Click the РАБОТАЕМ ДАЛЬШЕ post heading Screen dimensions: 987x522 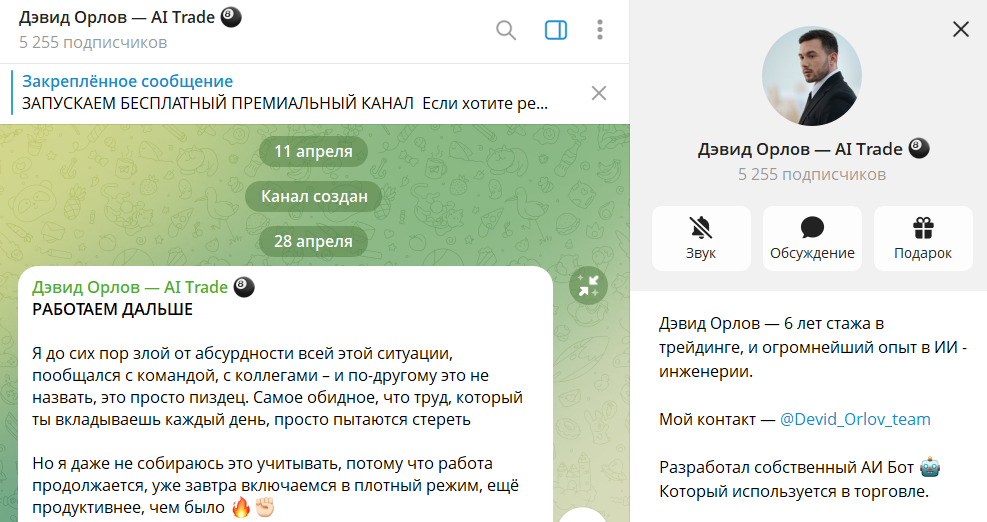coord(113,309)
